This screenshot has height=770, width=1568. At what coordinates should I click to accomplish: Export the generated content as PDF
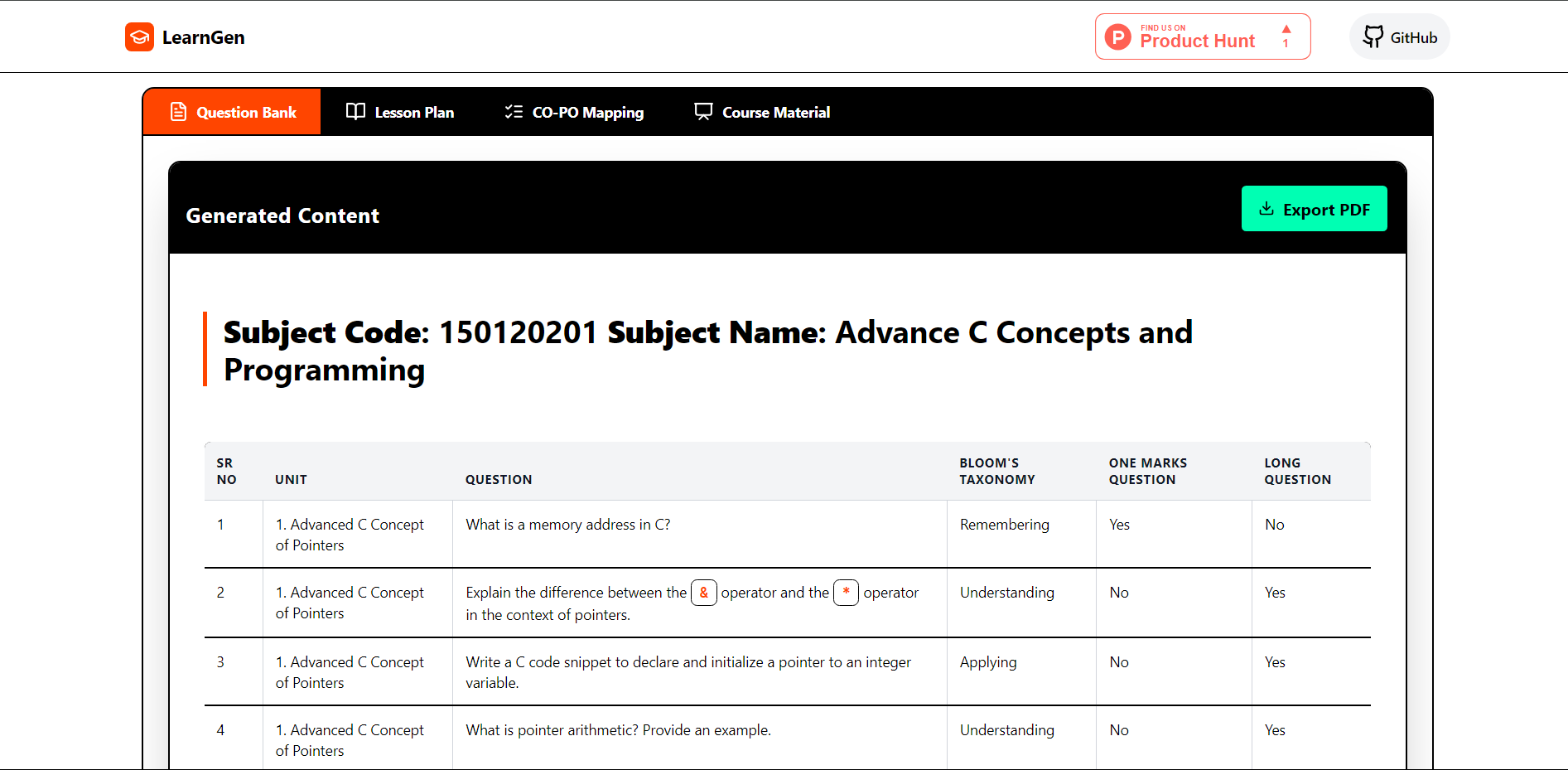[x=1314, y=209]
